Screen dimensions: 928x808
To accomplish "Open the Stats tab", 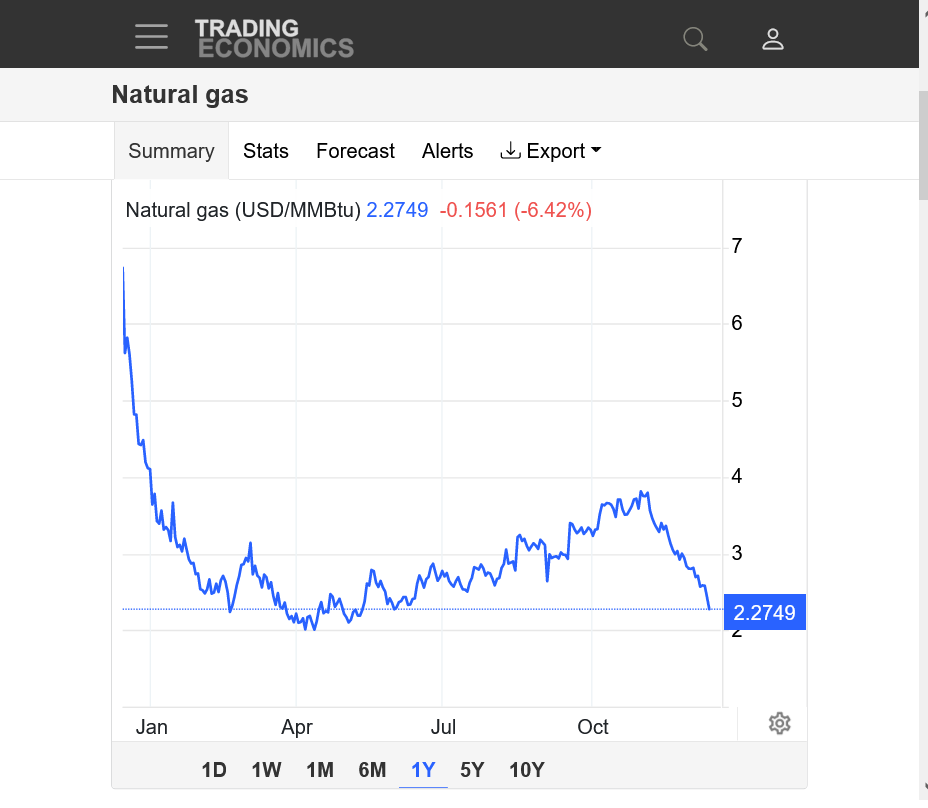I will pyautogui.click(x=266, y=151).
